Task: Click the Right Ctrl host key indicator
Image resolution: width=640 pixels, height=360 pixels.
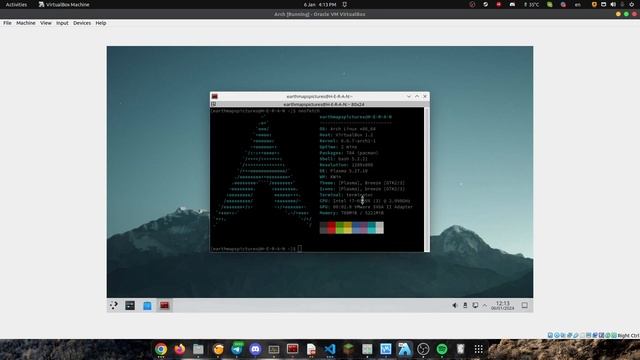Action: point(628,336)
